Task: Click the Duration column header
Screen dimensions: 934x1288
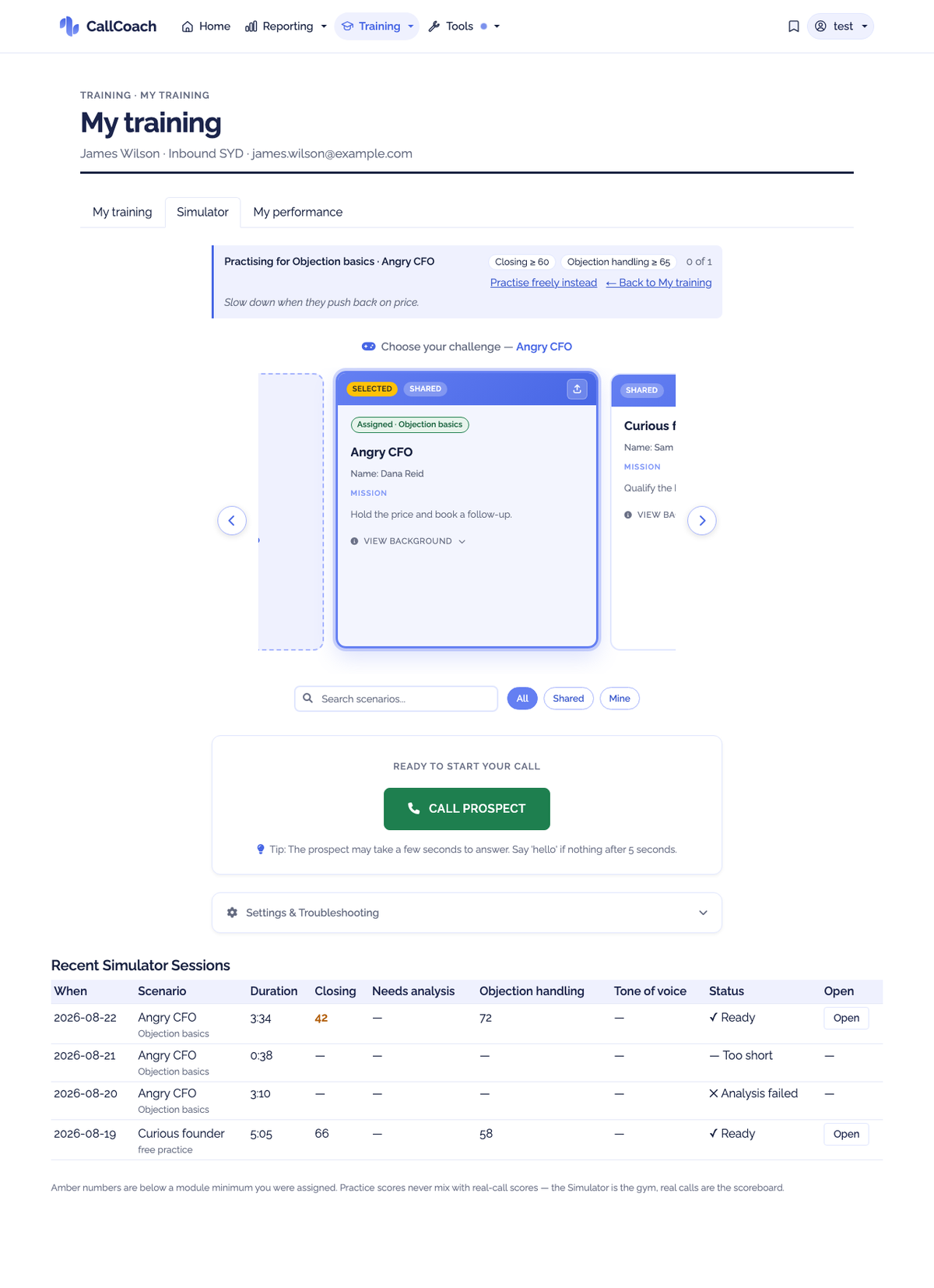Action: 273,991
